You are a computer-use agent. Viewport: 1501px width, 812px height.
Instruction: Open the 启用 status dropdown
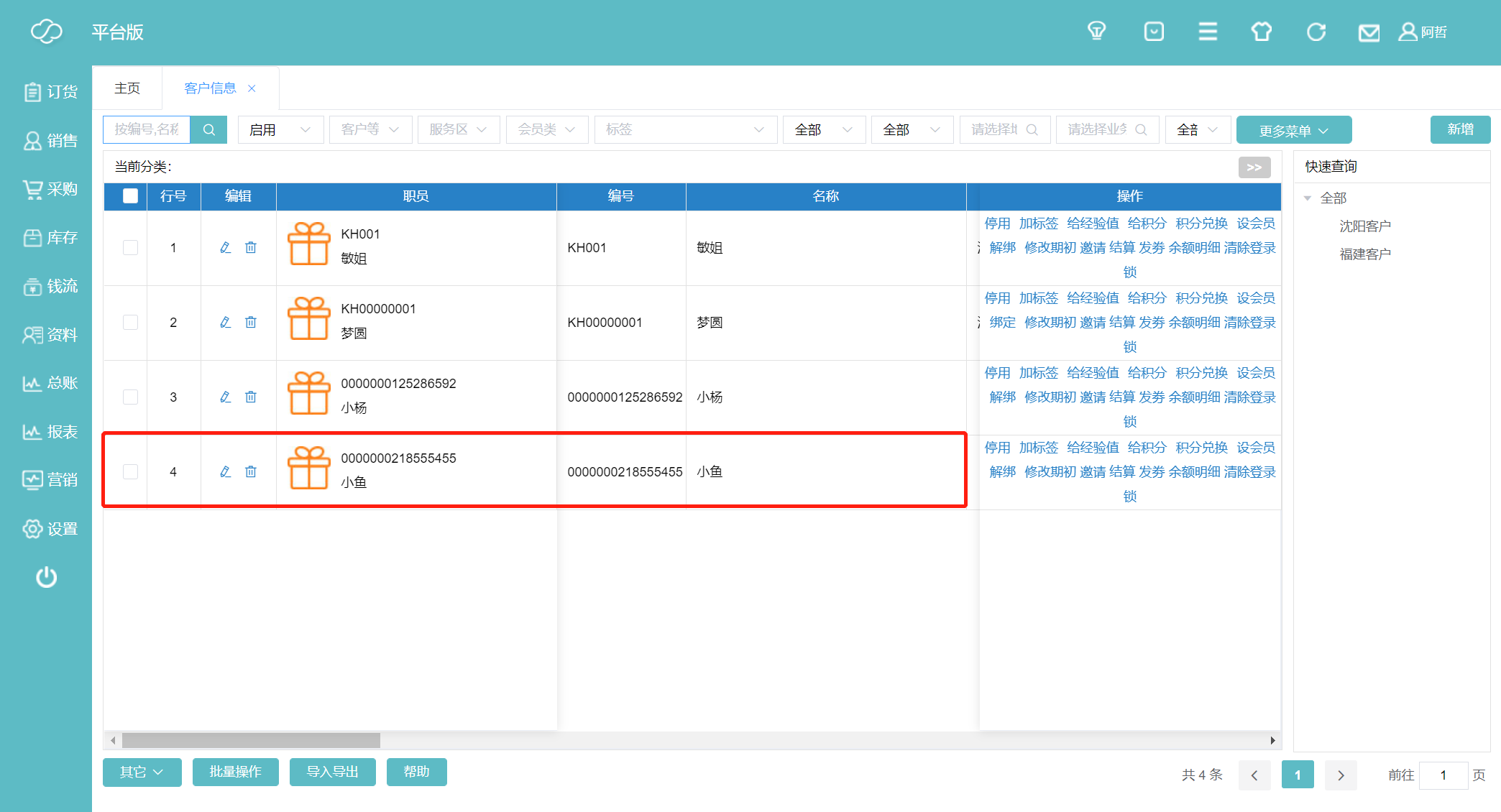(x=280, y=129)
